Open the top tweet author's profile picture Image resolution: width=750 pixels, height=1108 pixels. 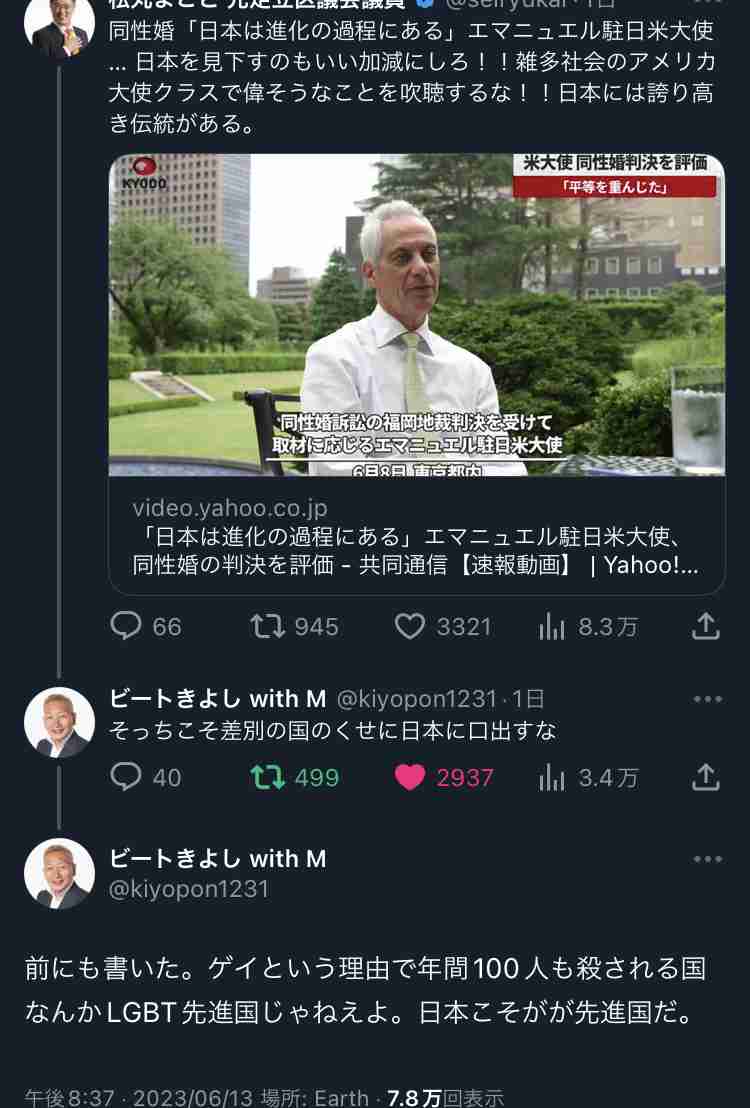[59, 24]
